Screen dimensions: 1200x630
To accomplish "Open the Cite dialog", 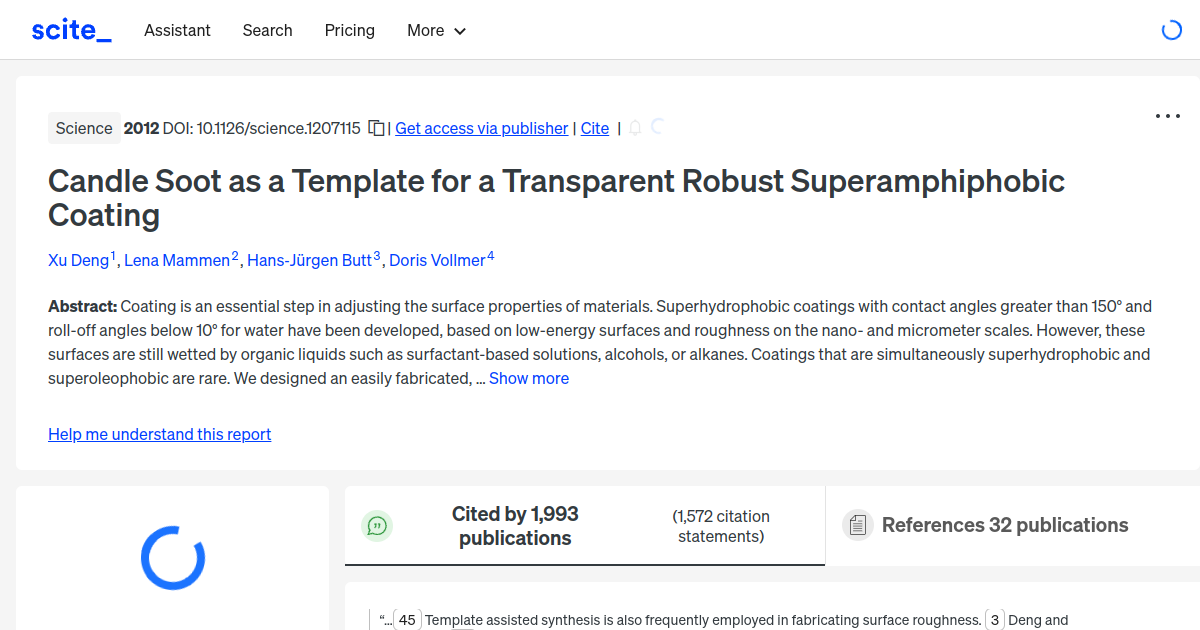I will (594, 128).
